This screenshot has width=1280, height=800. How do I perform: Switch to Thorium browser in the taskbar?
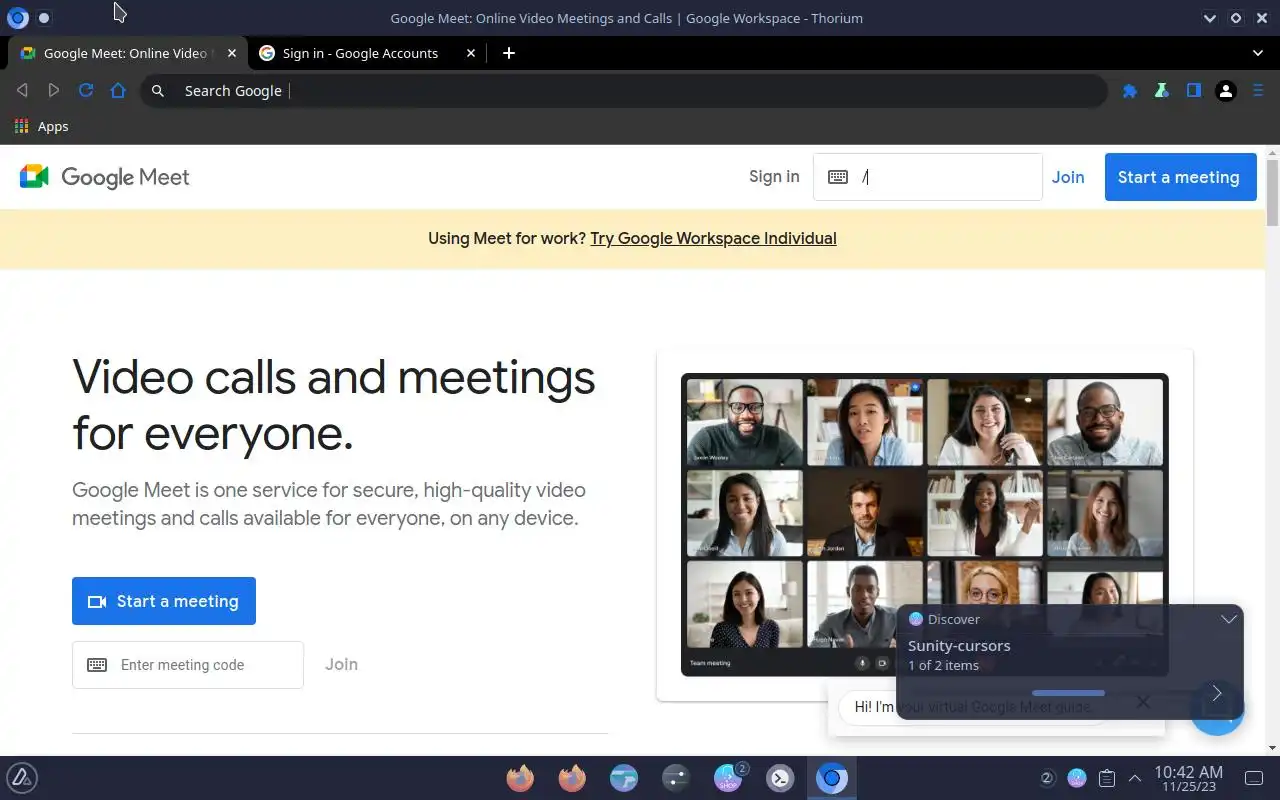coord(832,778)
